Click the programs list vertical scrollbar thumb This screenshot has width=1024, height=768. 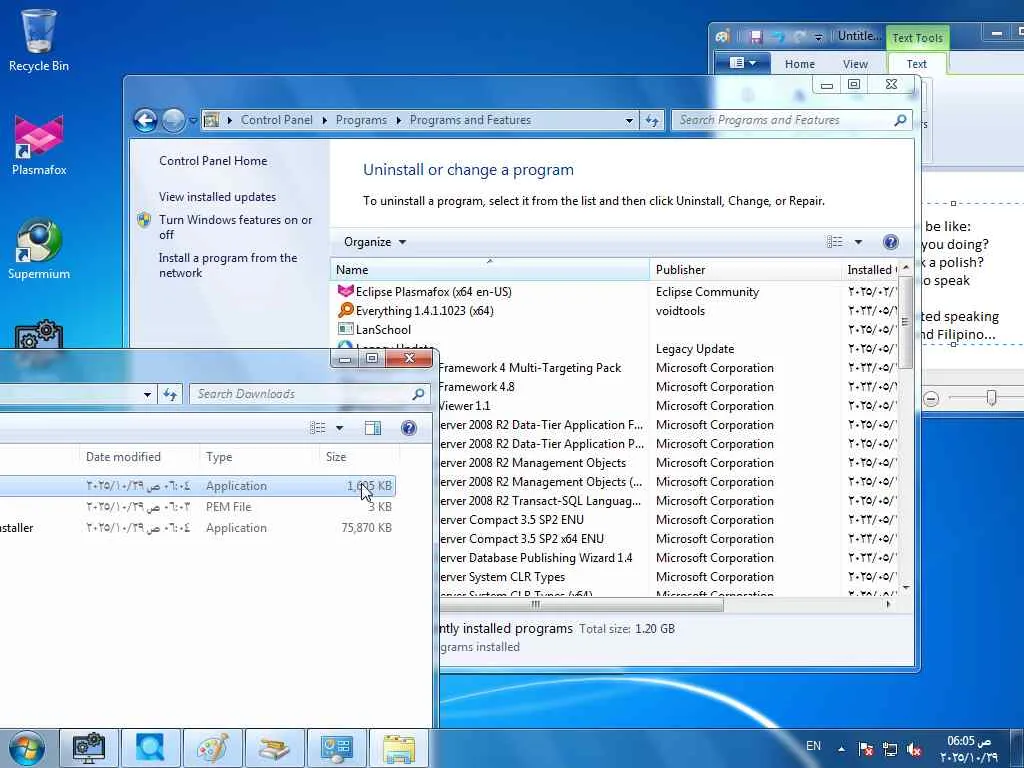click(x=905, y=322)
